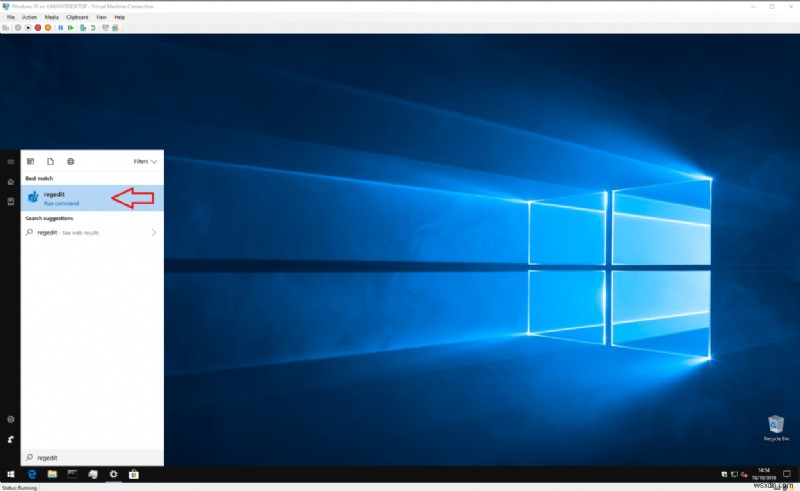This screenshot has height=491, width=800.
Task: Click the Best match heading text
Action: point(39,178)
